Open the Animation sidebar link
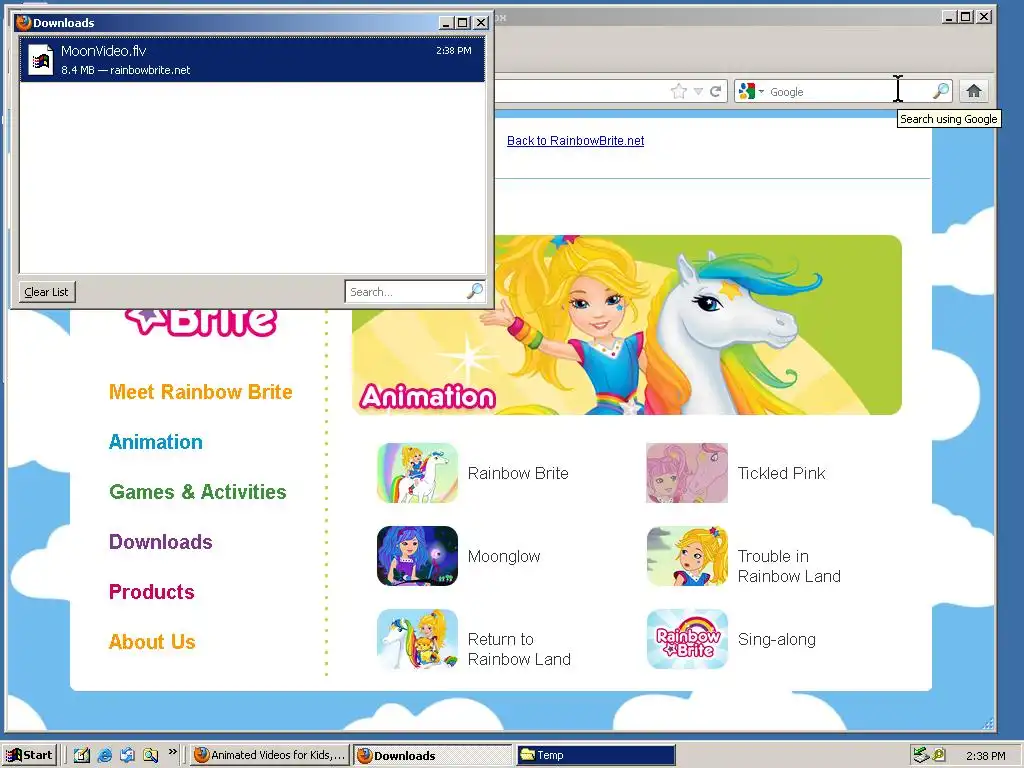The height and width of the screenshot is (768, 1024). tap(155, 442)
